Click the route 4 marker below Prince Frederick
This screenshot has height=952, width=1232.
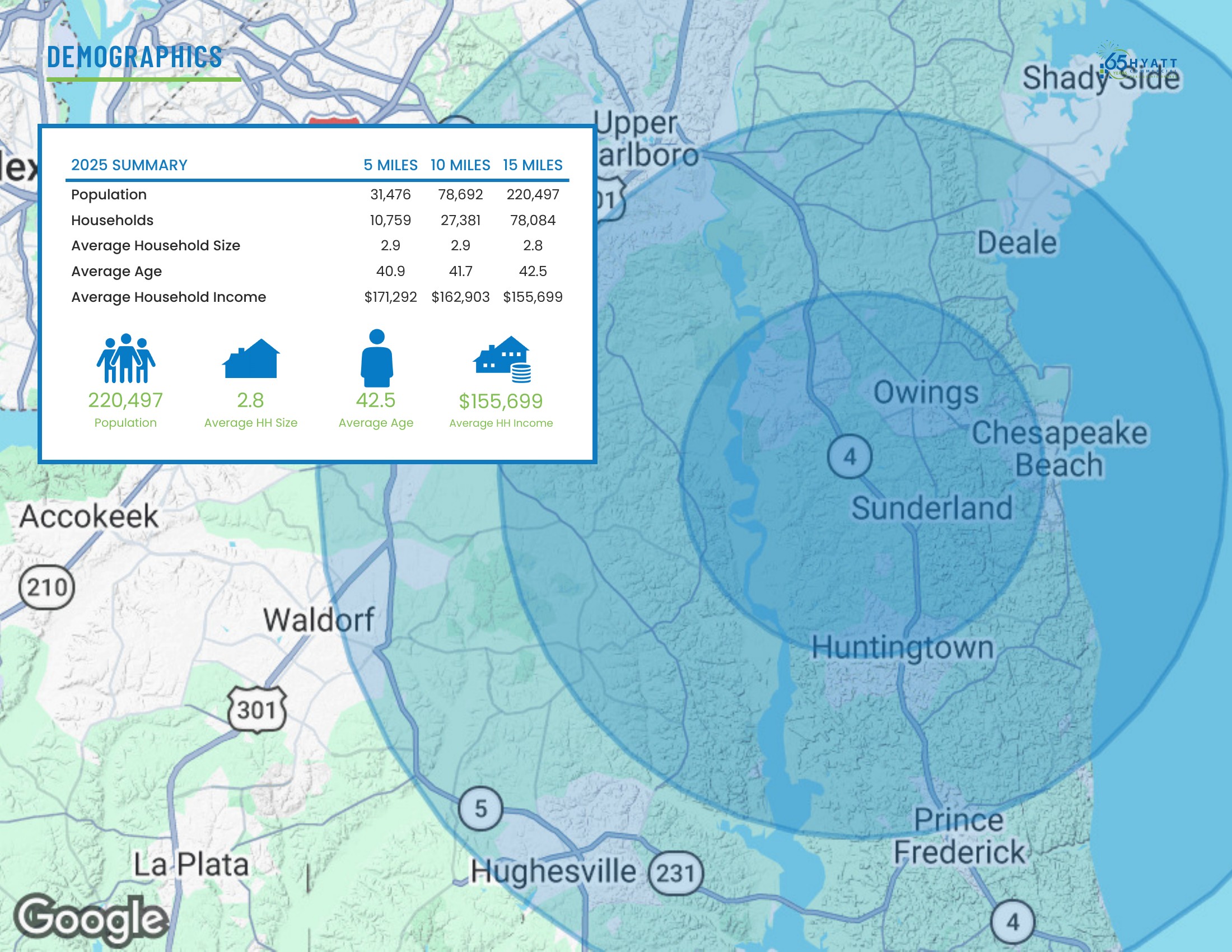(x=1013, y=923)
